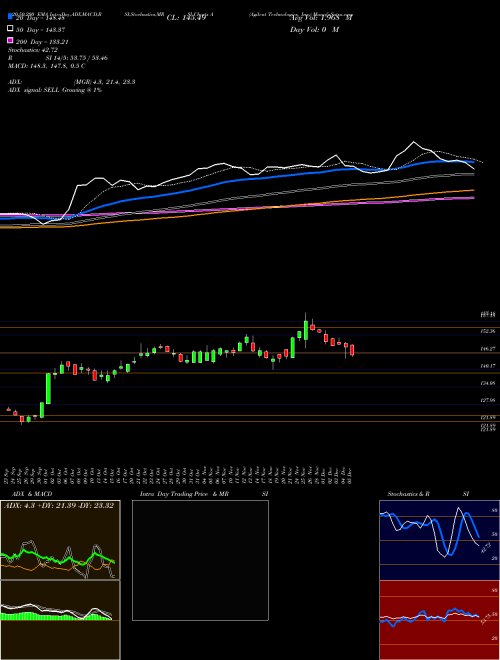Click the blue 20 Day legend swatch
The image size is (500, 660).
click(10, 16)
